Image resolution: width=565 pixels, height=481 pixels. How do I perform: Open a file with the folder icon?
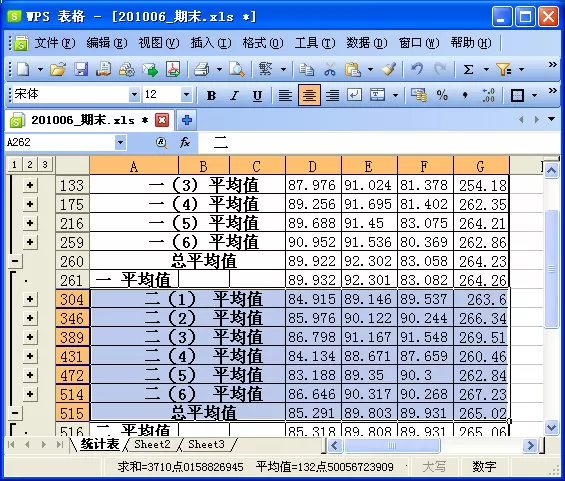pyautogui.click(x=58, y=69)
